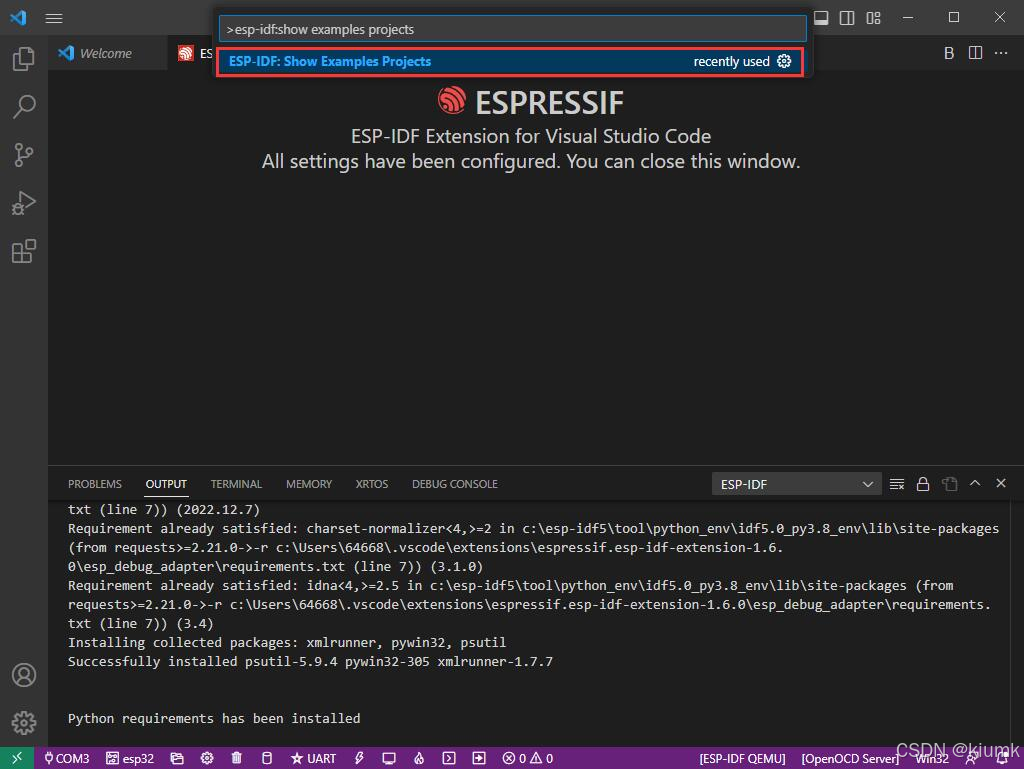The width and height of the screenshot is (1024, 769).
Task: Open the SDK configuration editor gear
Action: 207,759
